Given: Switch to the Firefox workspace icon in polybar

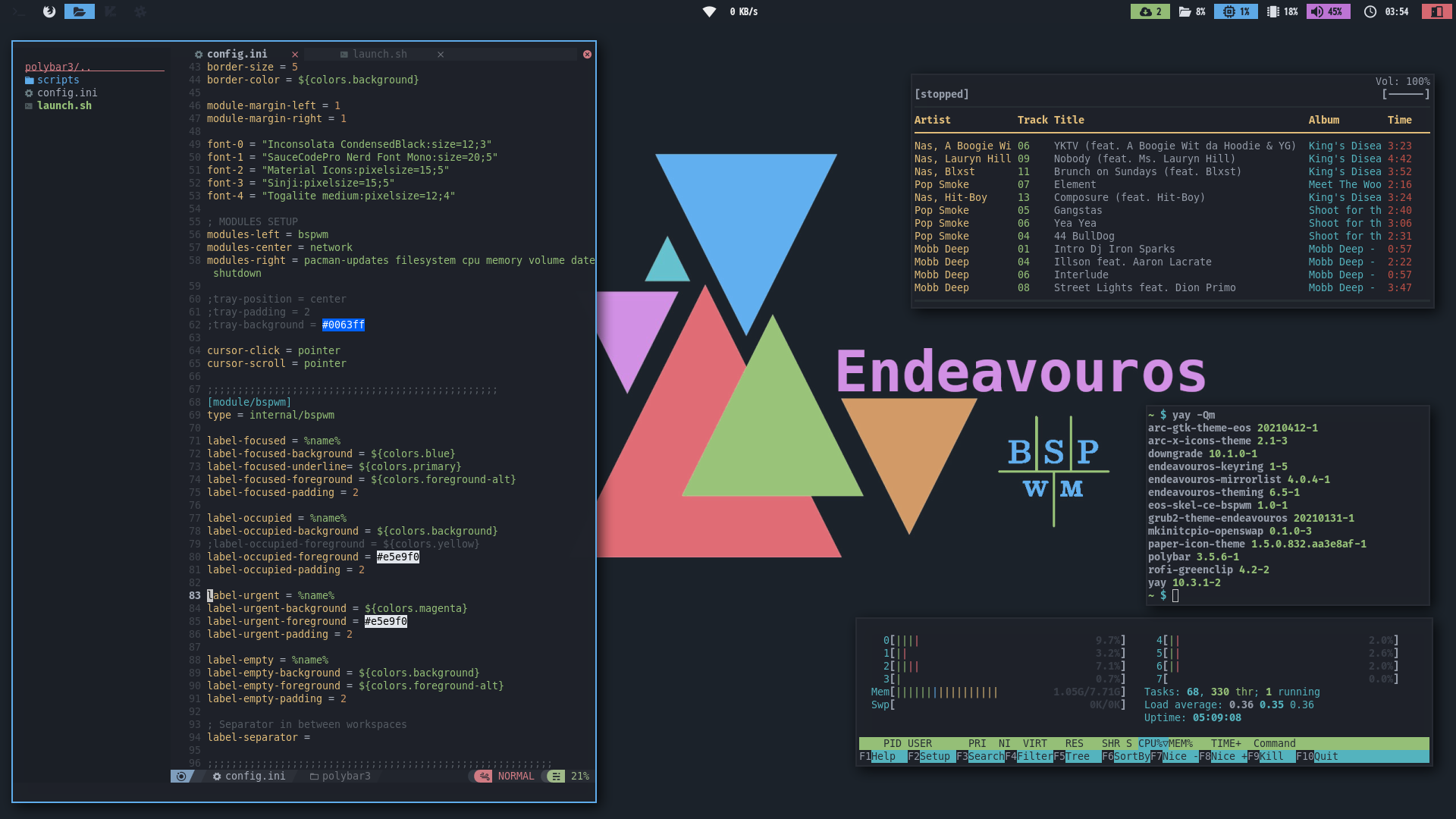Looking at the screenshot, I should click(49, 11).
